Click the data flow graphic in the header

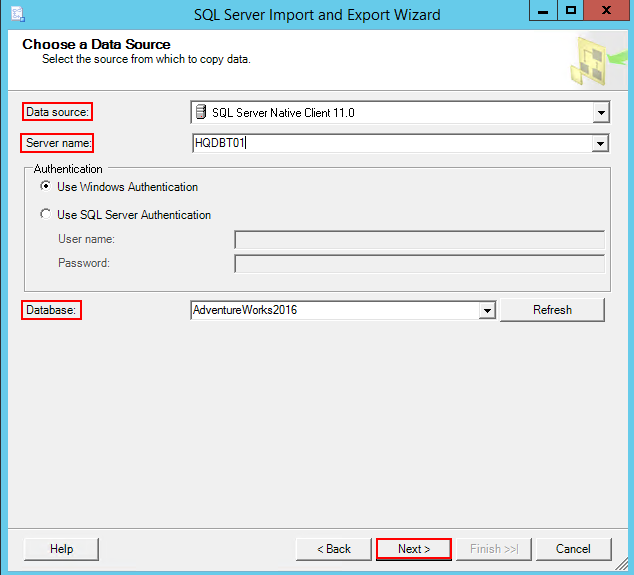point(599,61)
